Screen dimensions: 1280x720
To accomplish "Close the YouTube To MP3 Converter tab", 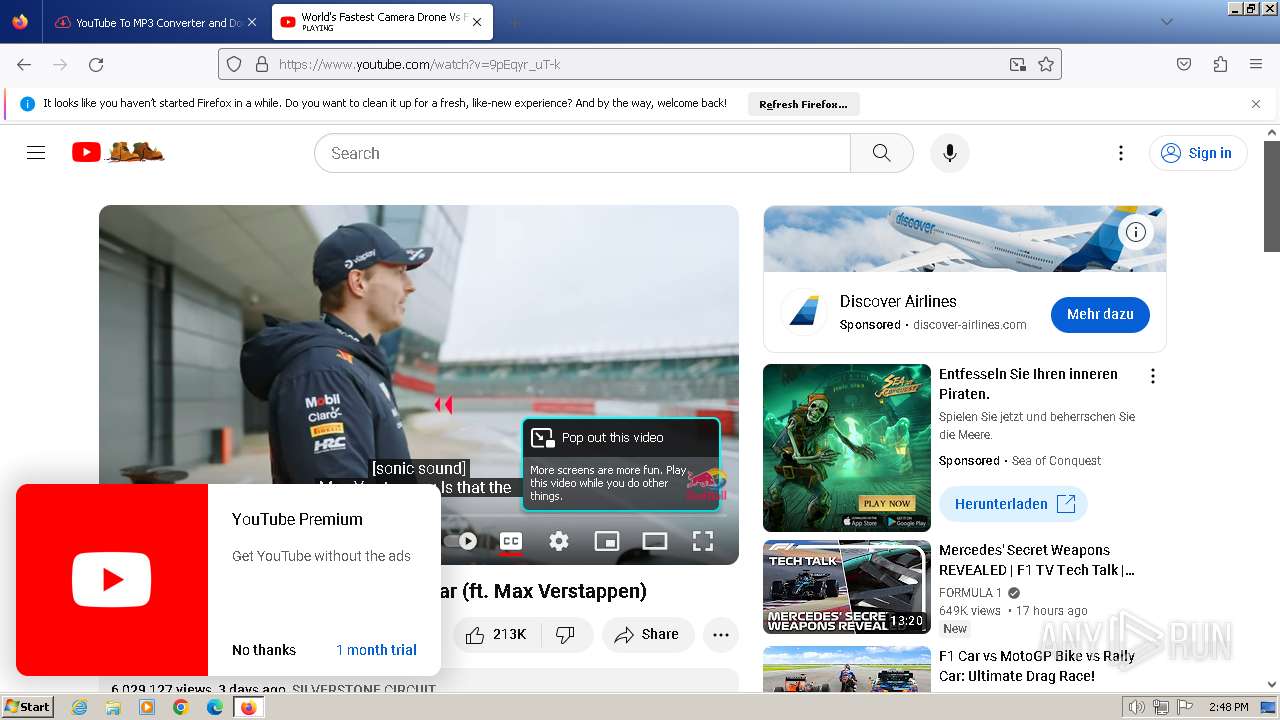I will (x=251, y=22).
